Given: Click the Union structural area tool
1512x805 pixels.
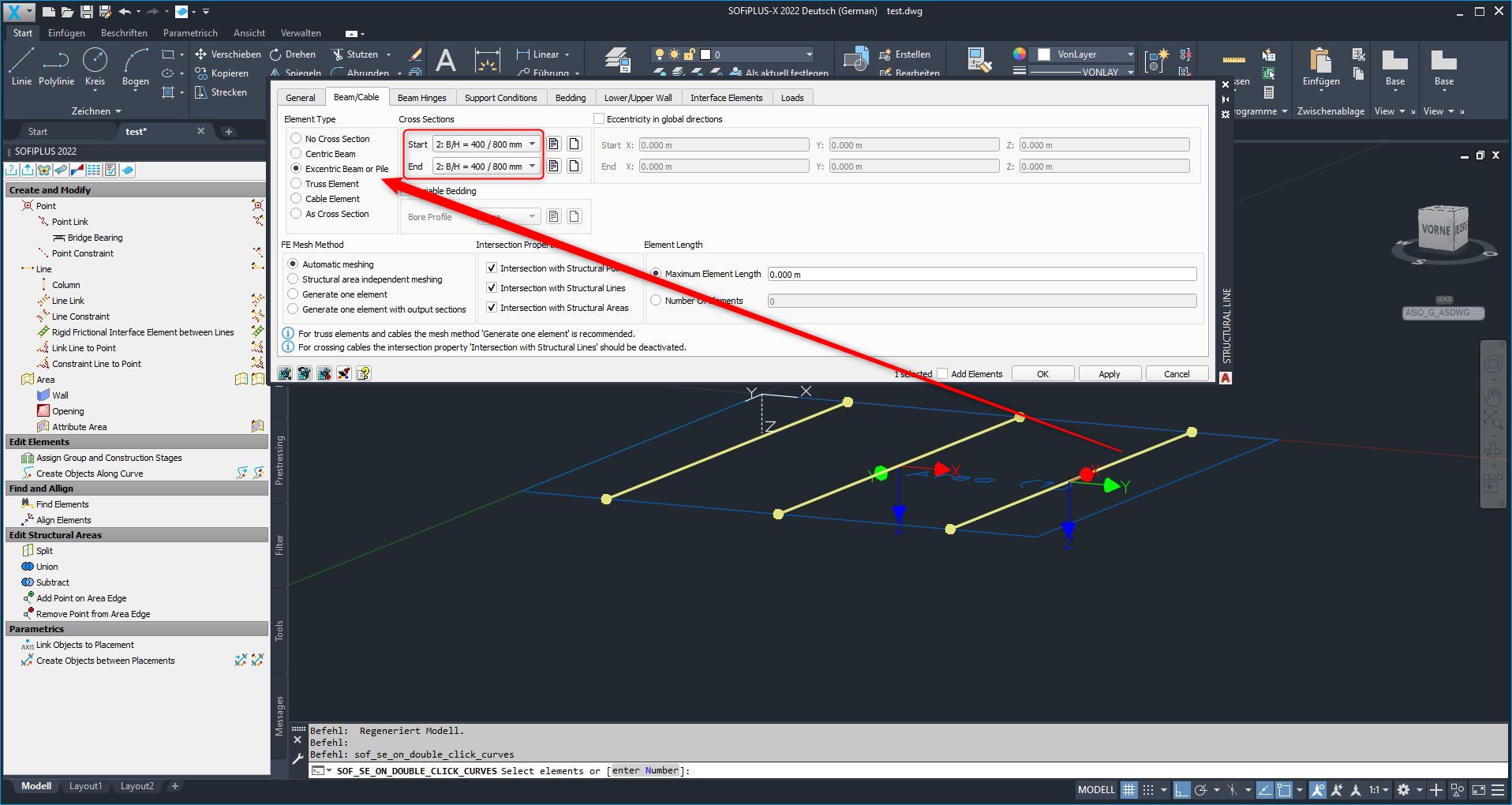Looking at the screenshot, I should tap(47, 567).
